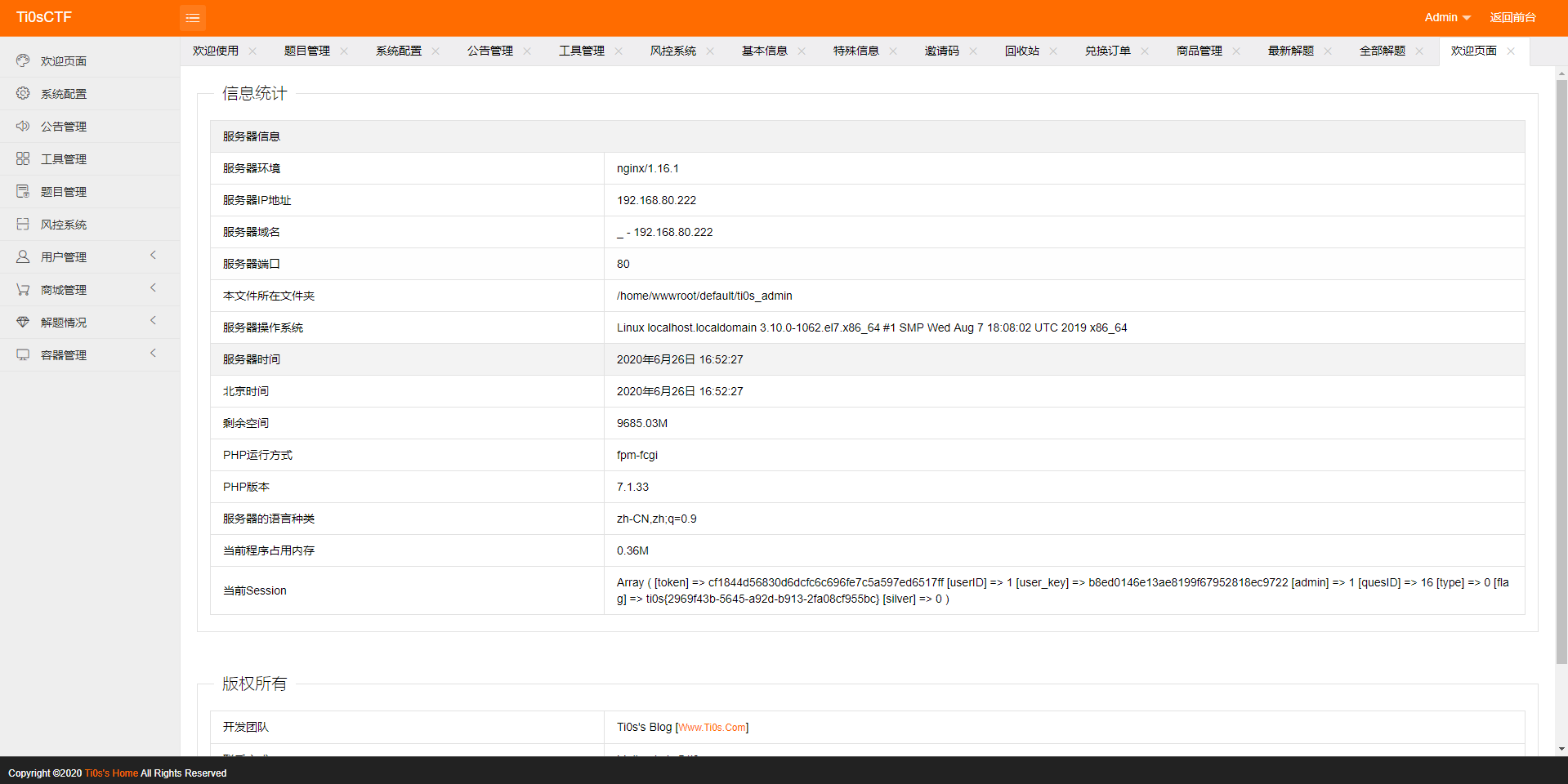Click the Ti0s's Home footer link
This screenshot has width=1568, height=784.
110,773
